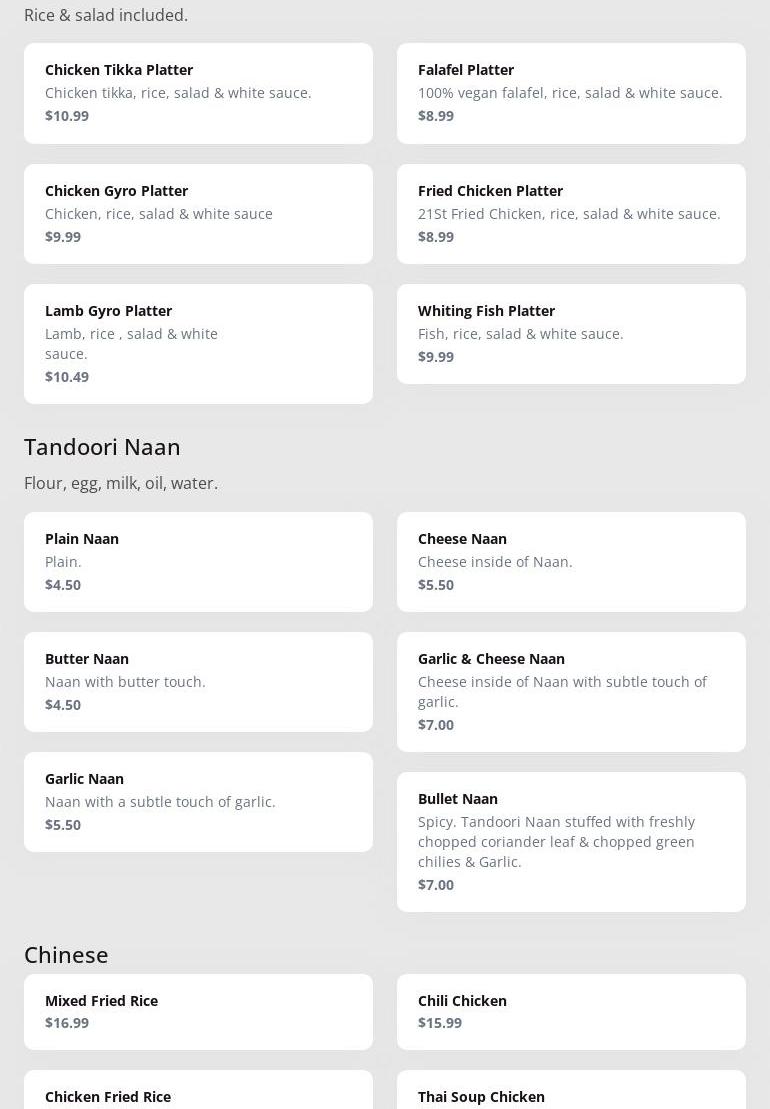Screen dimensions: 770x1109
Task: Click the $10.99 Chicken Tikka price
Action: 67,115
